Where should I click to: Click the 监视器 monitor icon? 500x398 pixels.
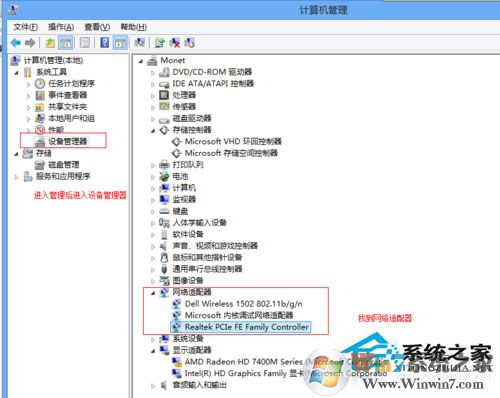(164, 199)
